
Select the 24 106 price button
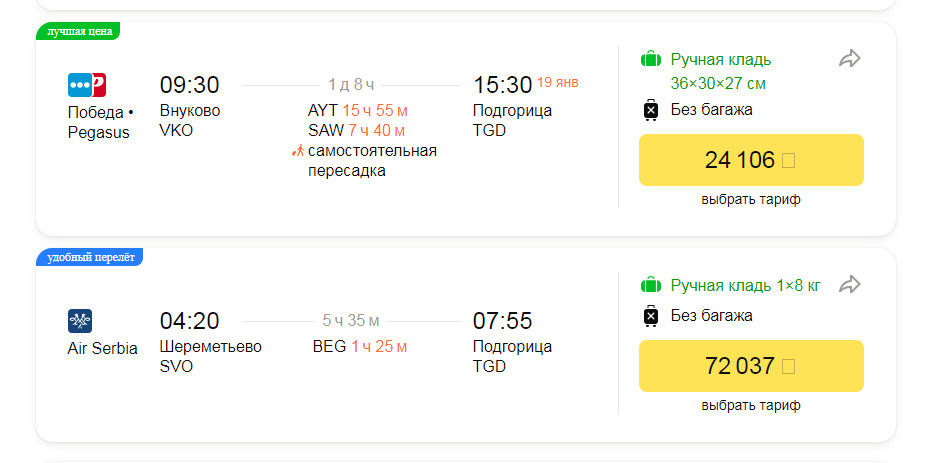[x=751, y=160]
